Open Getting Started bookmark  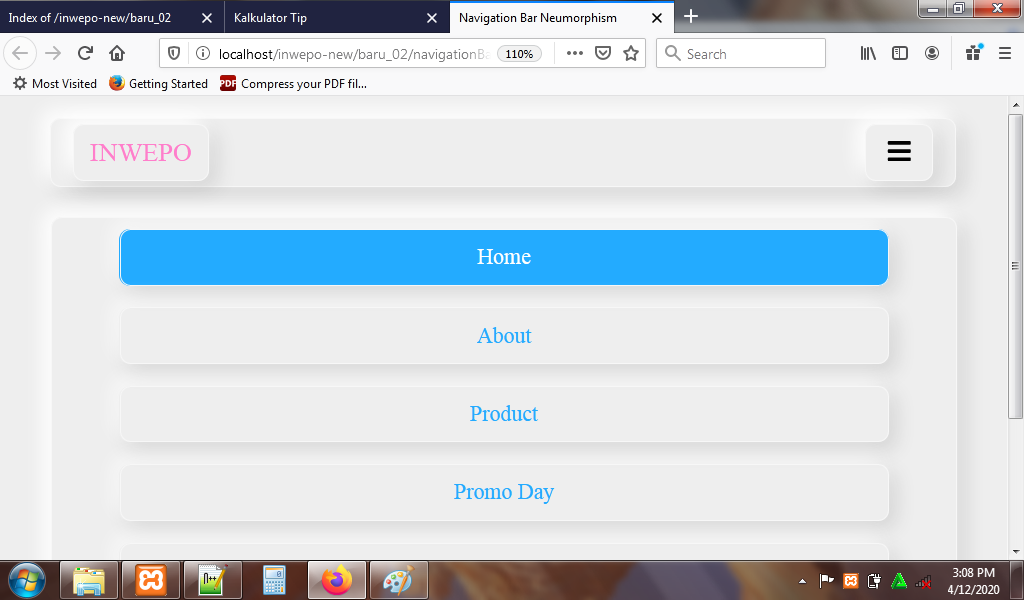point(159,84)
